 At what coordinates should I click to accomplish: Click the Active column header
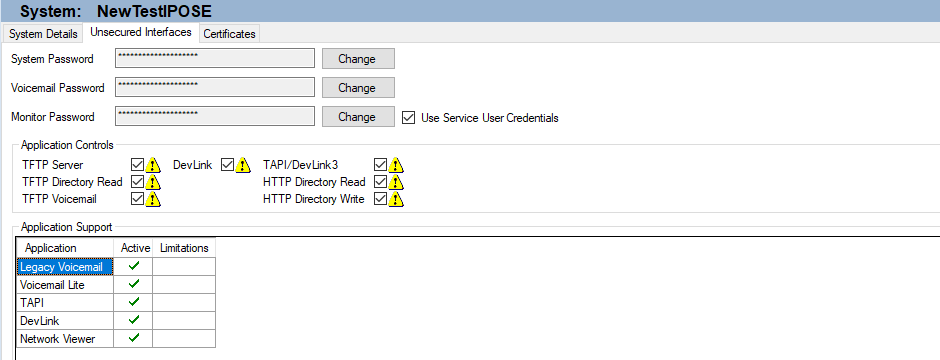point(133,247)
